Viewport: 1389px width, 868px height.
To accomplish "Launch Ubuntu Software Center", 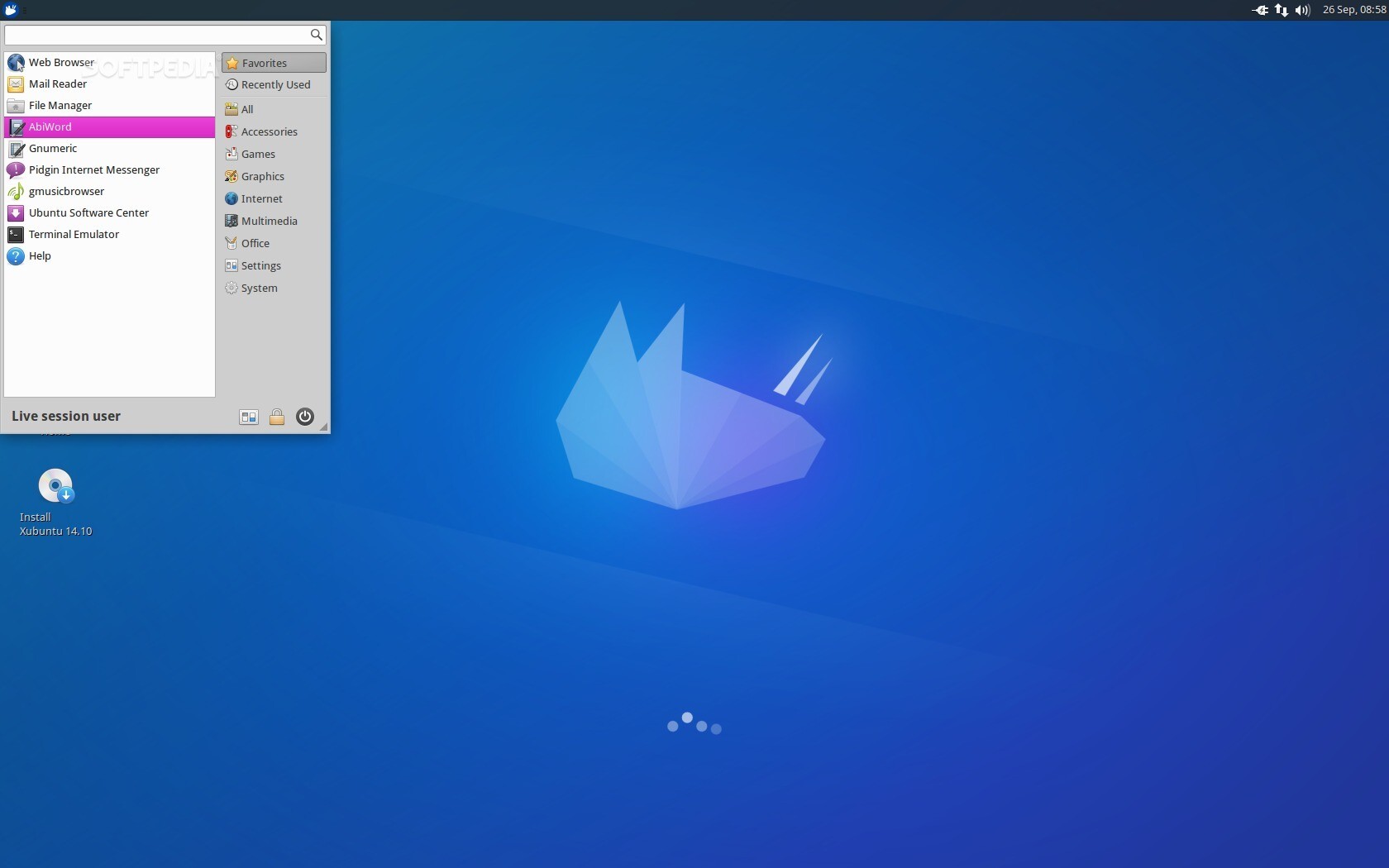I will [x=88, y=212].
